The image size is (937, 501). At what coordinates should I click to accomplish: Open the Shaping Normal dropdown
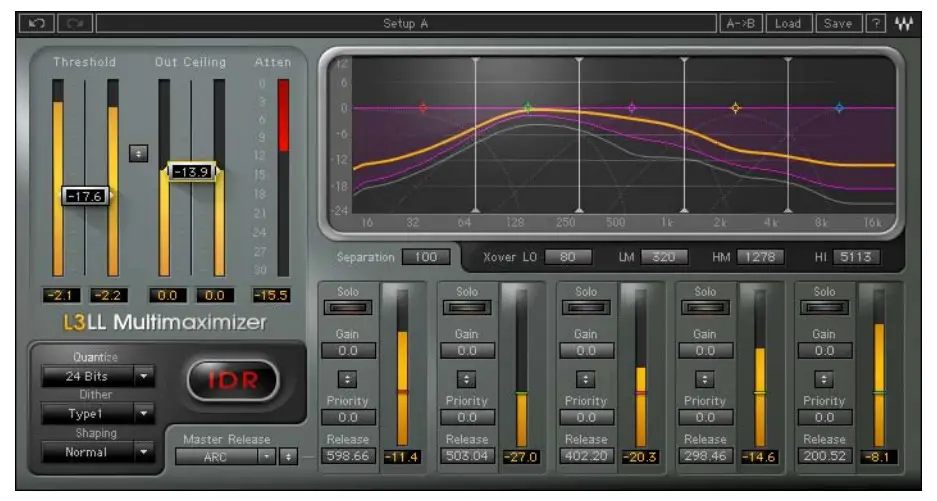click(98, 452)
